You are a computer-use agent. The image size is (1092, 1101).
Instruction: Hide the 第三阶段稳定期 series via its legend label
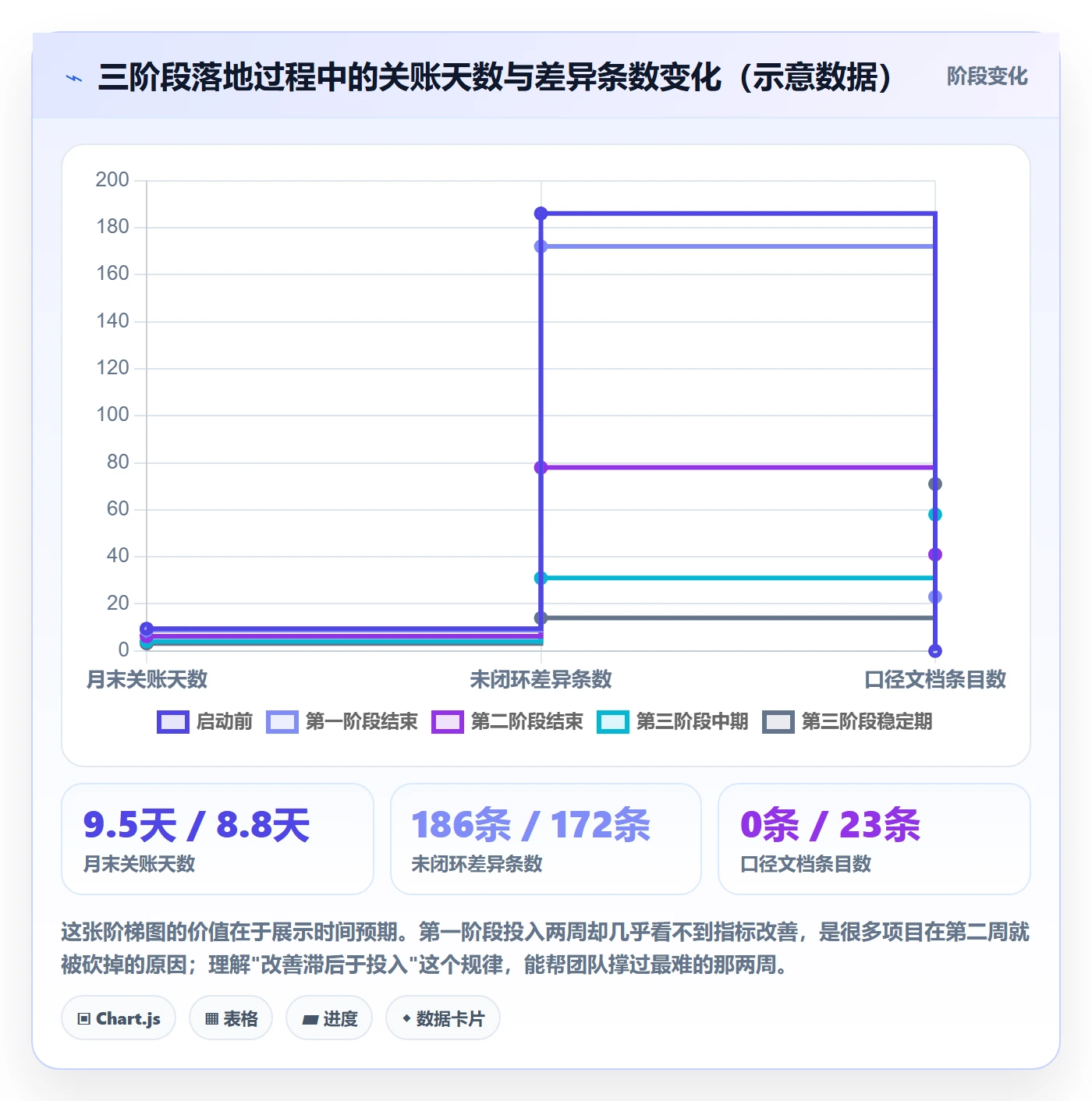click(867, 722)
